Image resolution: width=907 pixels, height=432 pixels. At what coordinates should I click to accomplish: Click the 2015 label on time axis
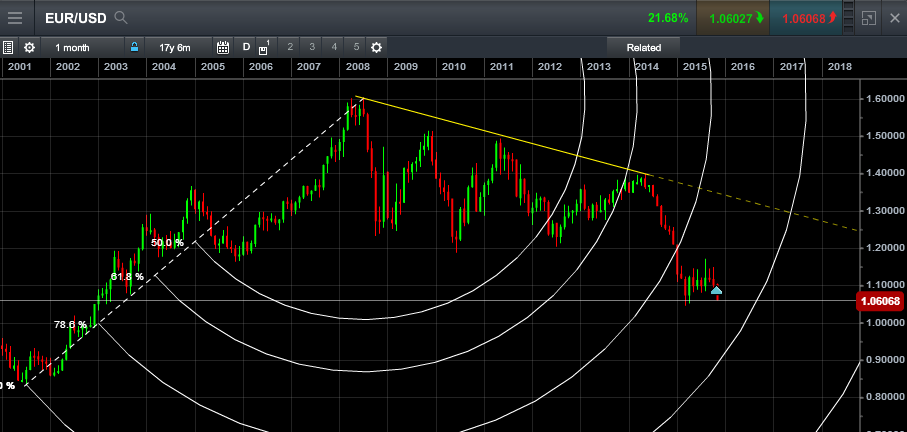694,67
